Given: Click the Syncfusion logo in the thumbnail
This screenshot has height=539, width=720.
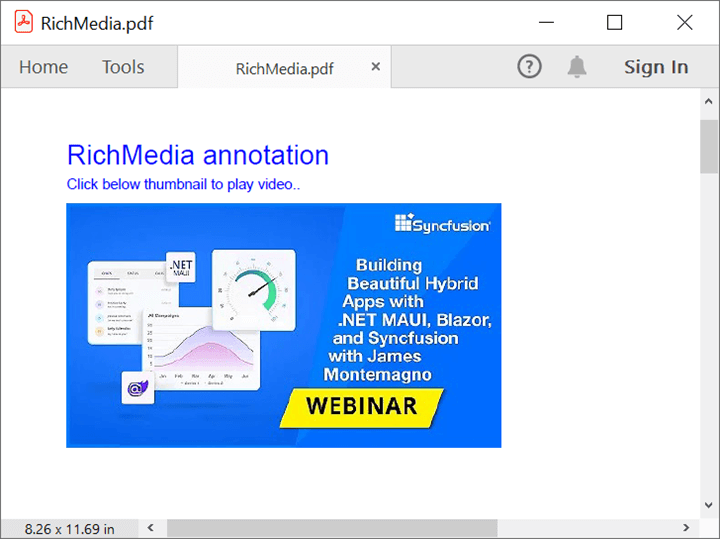Looking at the screenshot, I should 443,223.
